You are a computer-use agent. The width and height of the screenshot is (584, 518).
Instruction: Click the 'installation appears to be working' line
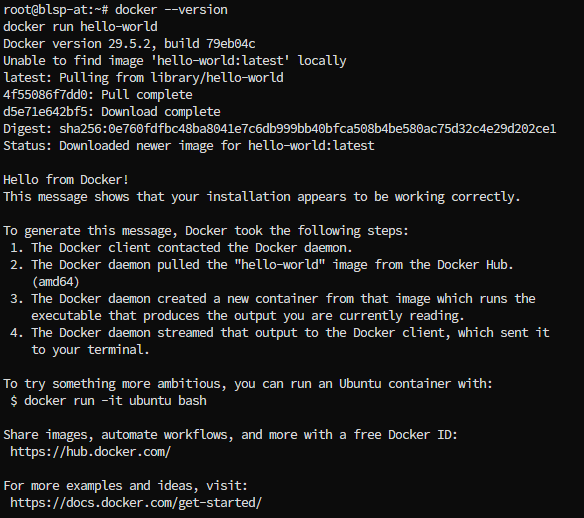(261, 197)
